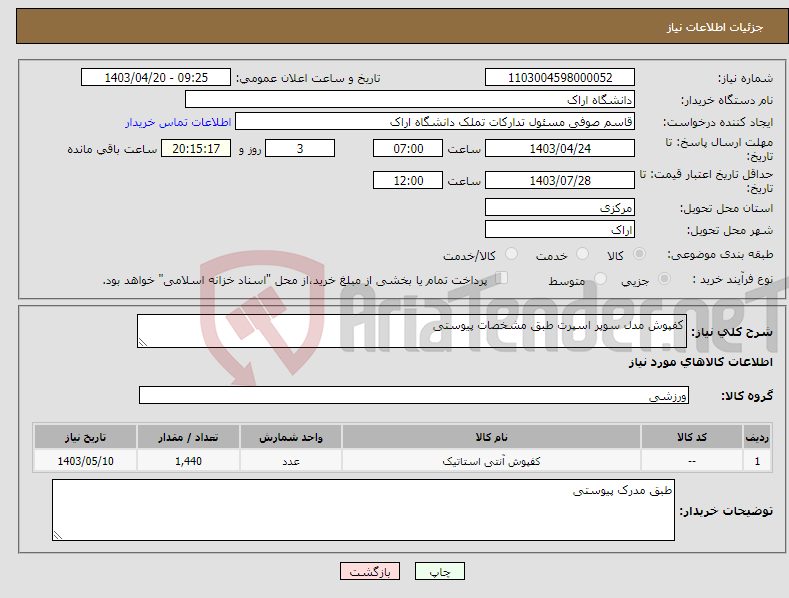
Task: Click response deadline date 1403/04/24
Action: [560, 148]
